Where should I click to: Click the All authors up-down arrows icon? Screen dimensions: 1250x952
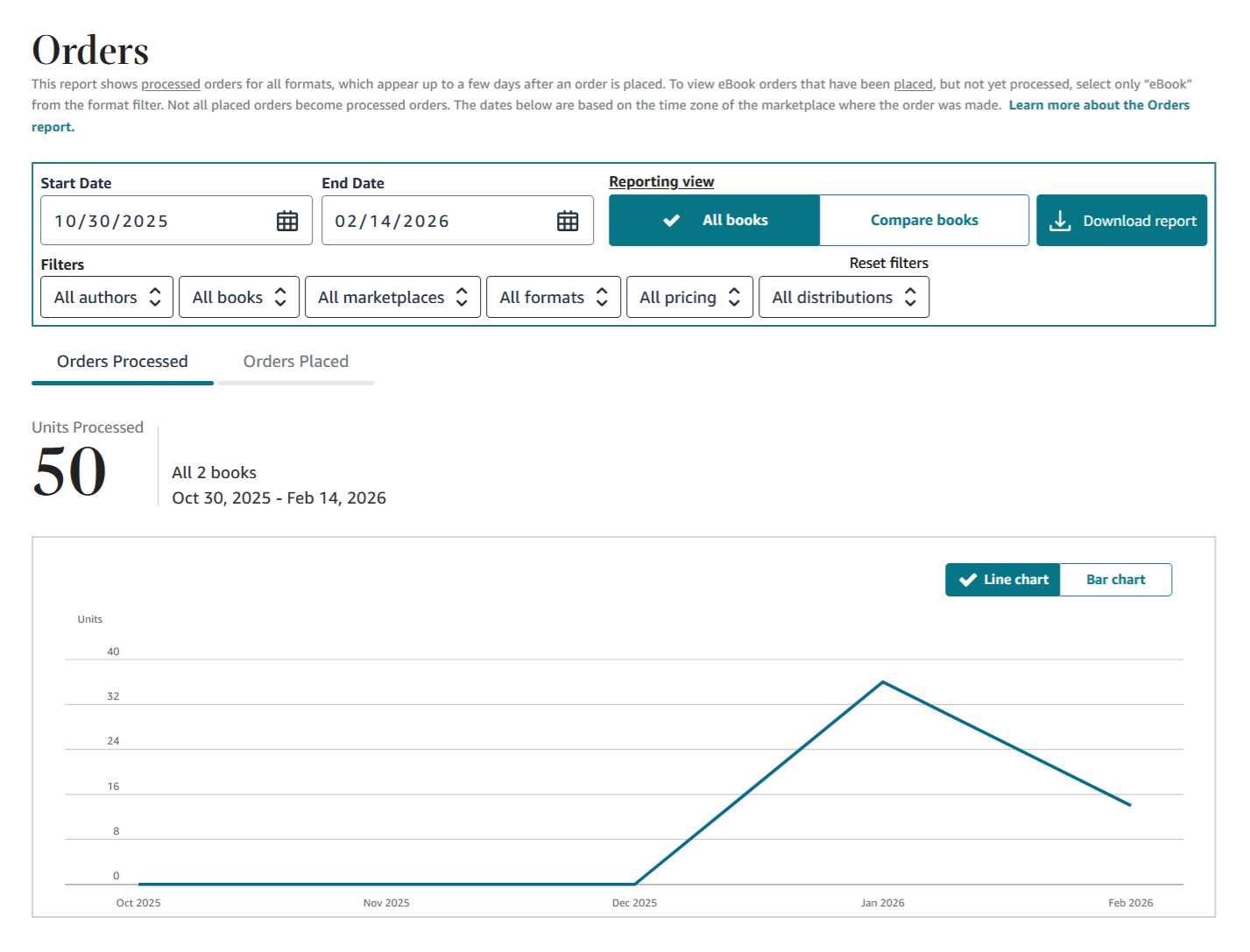click(x=155, y=298)
